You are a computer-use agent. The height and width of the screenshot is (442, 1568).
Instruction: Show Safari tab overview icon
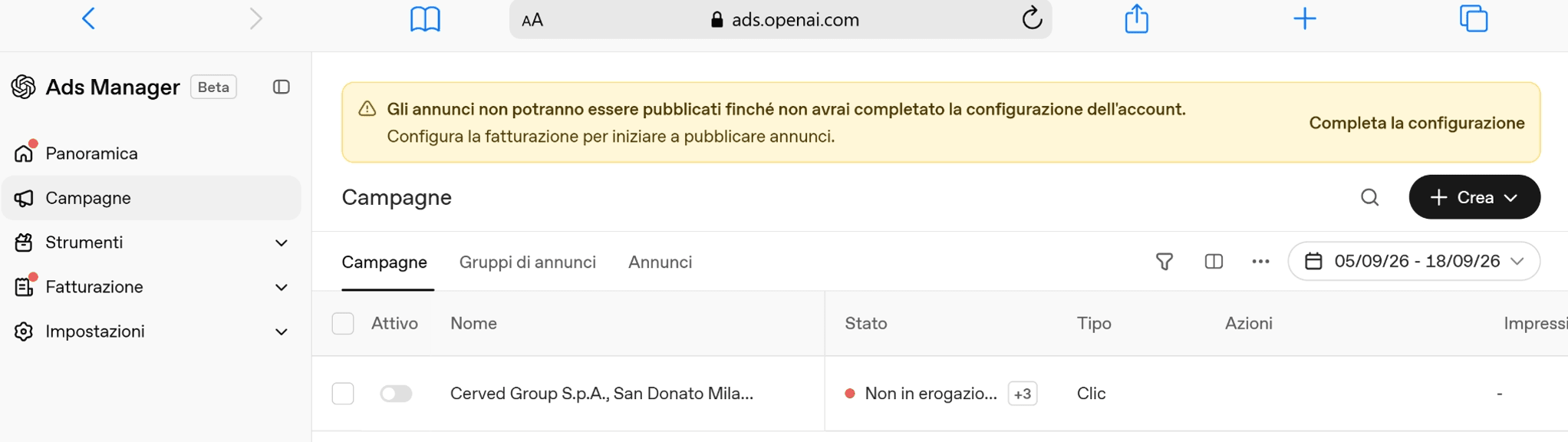pyautogui.click(x=1474, y=18)
